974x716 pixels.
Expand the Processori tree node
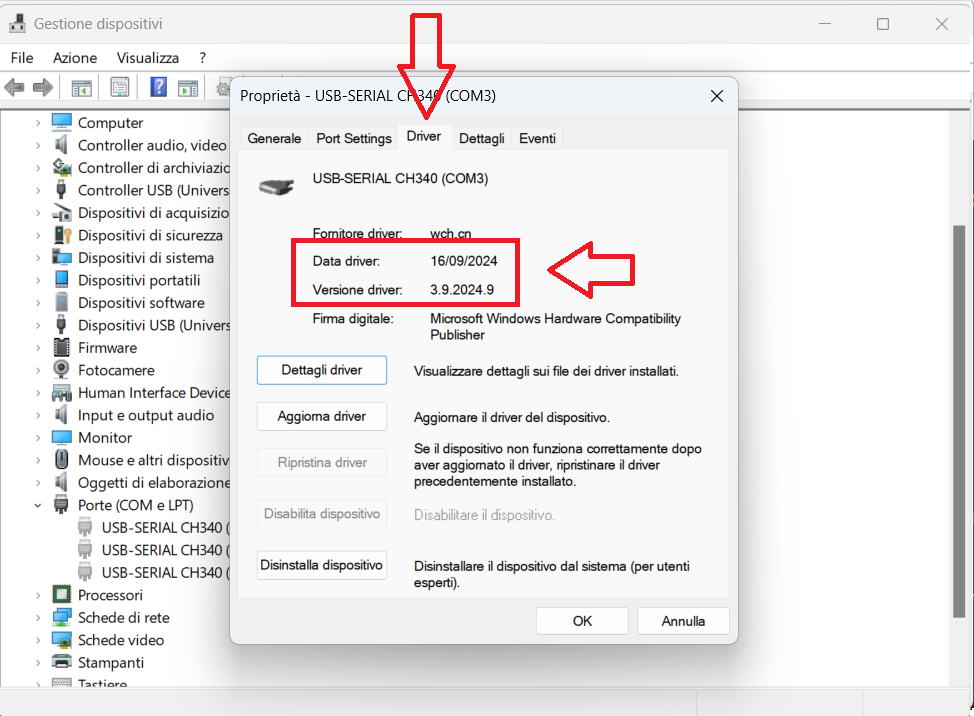tap(38, 595)
